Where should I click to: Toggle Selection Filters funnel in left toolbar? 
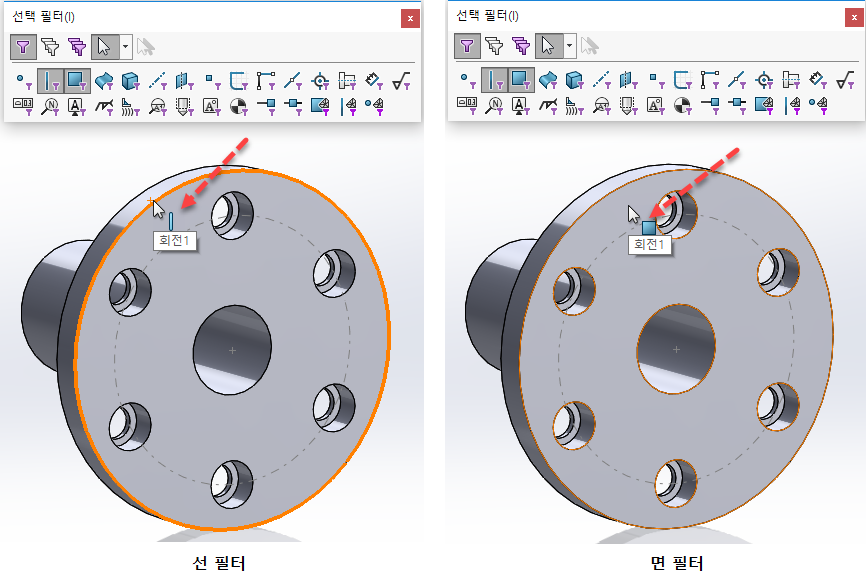23,47
